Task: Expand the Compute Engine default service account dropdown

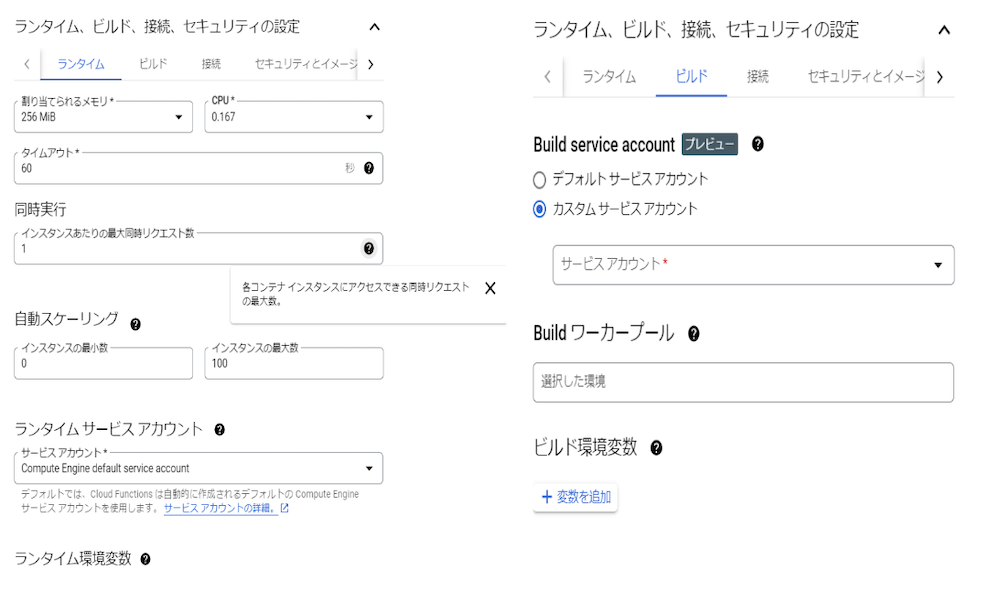Action: 198,468
